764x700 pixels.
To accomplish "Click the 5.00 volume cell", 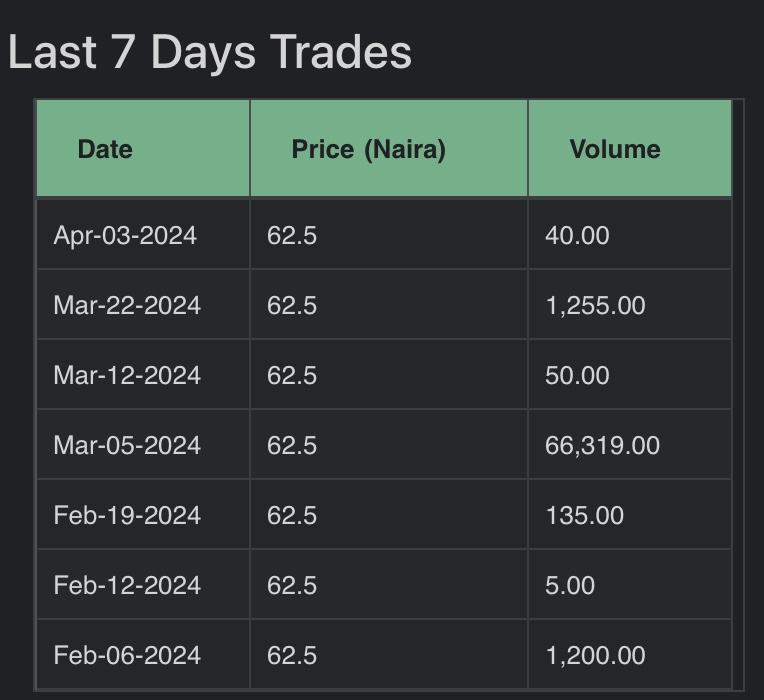I will 570,585.
